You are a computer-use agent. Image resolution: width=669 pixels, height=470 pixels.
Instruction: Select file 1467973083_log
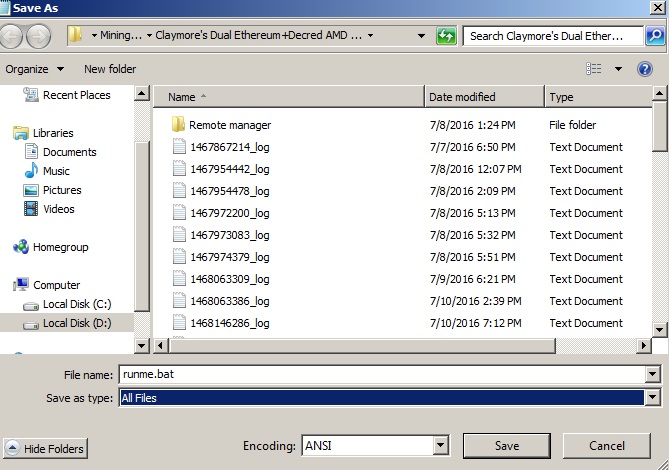click(x=230, y=235)
